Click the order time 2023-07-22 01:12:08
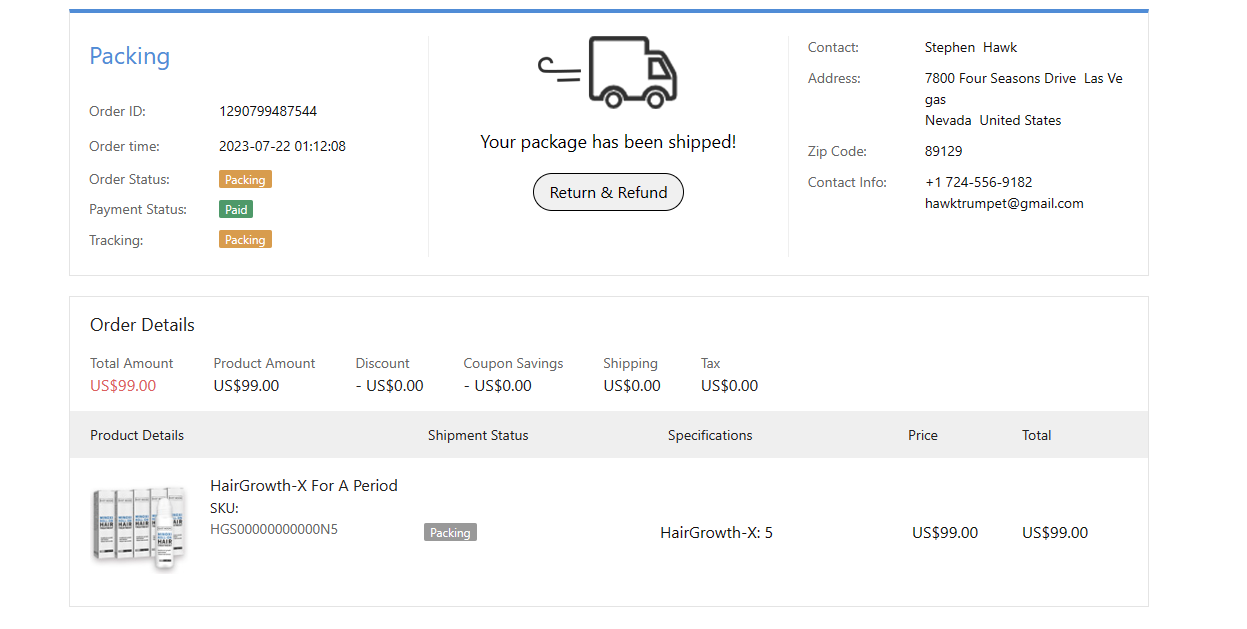Screen dimensions: 1247x629 coord(282,146)
